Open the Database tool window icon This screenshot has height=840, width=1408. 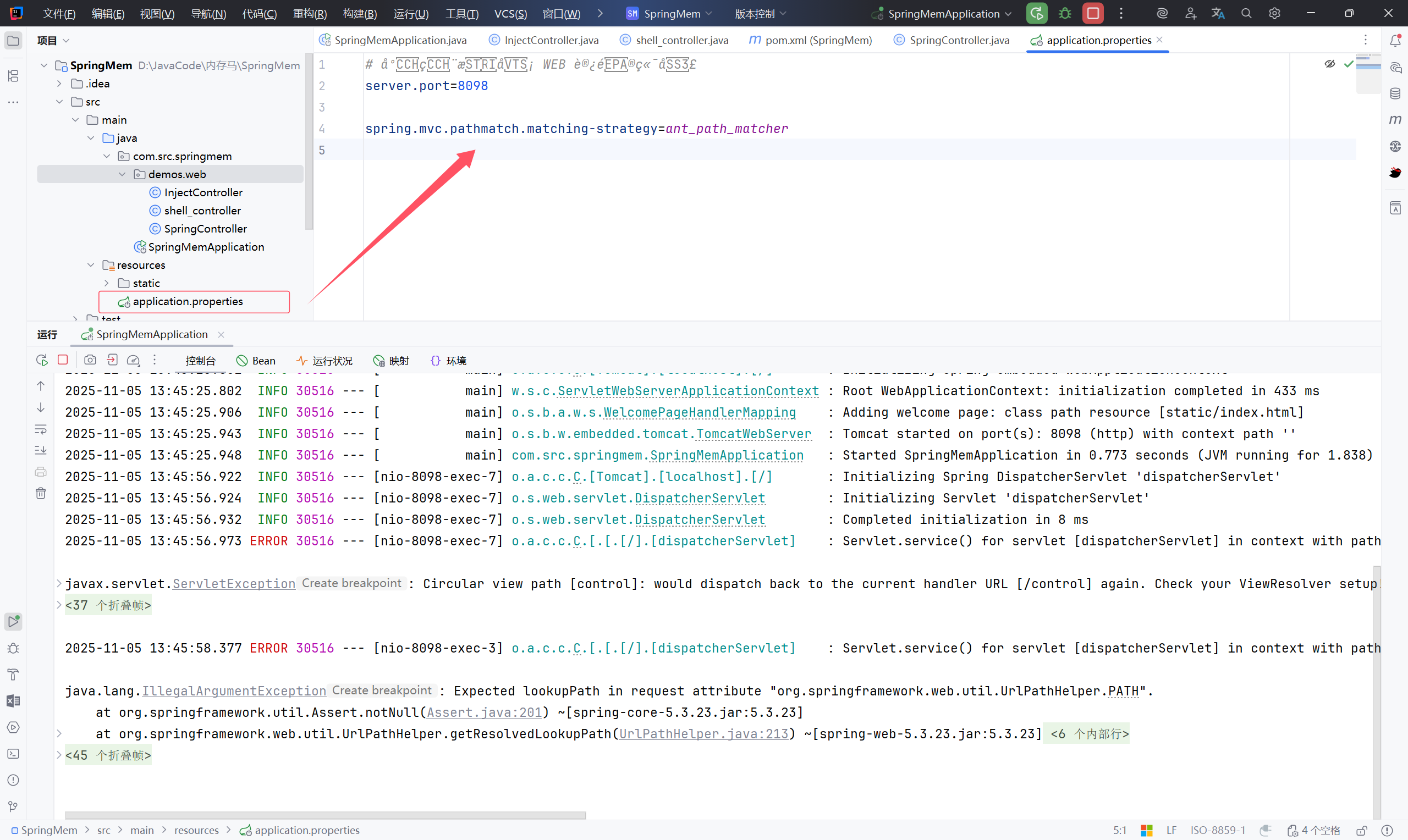click(1395, 93)
